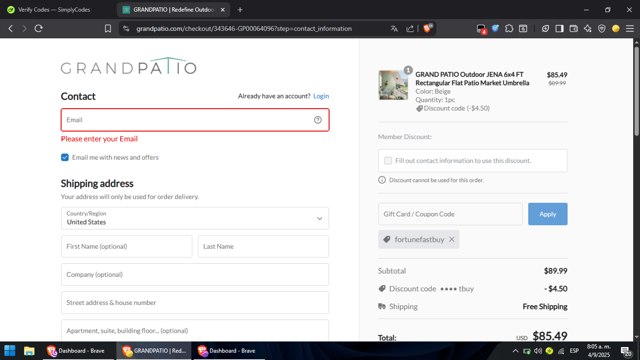Open Windows Start menu
640x360 pixels.
(x=10, y=351)
